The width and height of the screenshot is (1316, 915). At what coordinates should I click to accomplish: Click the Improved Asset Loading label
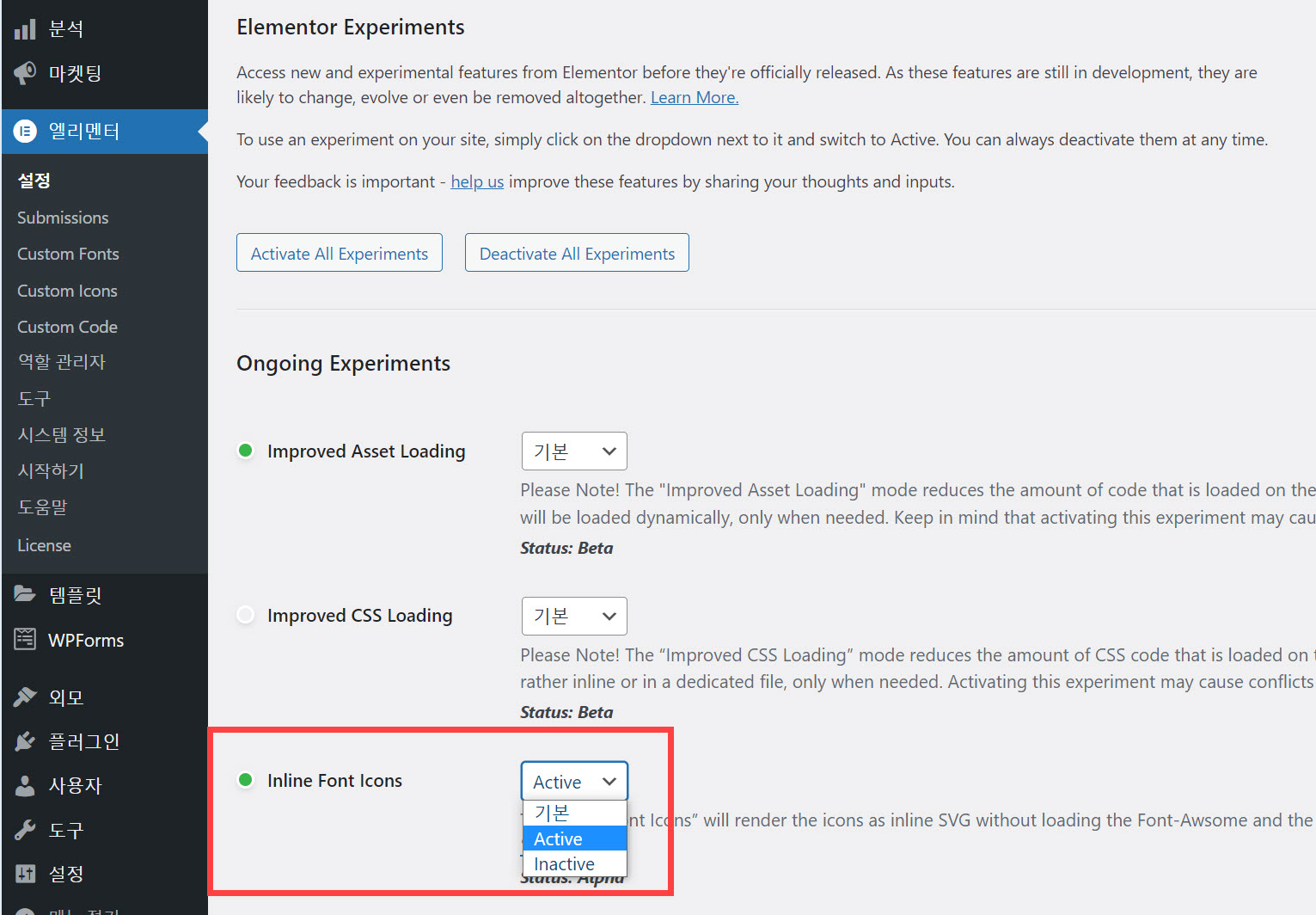366,451
